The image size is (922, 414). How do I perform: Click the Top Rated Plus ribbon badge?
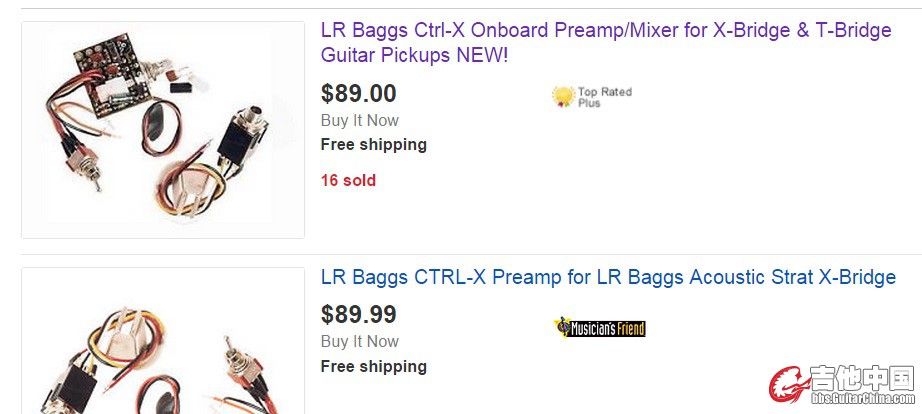click(563, 96)
